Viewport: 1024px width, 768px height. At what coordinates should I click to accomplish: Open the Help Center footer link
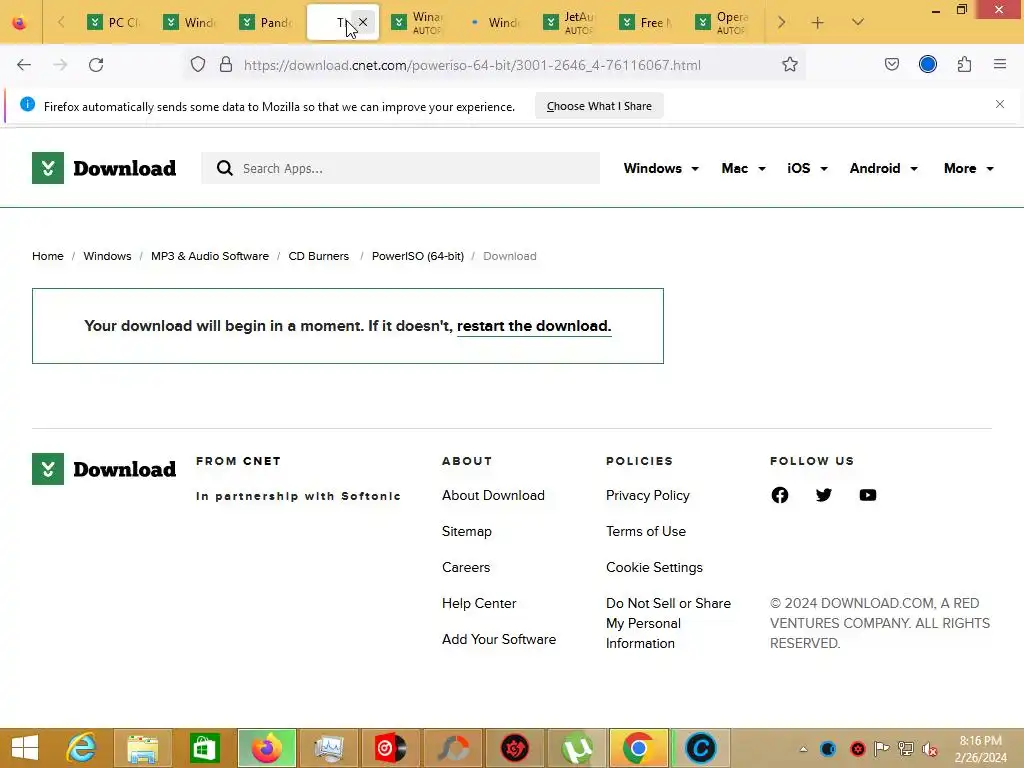(479, 603)
